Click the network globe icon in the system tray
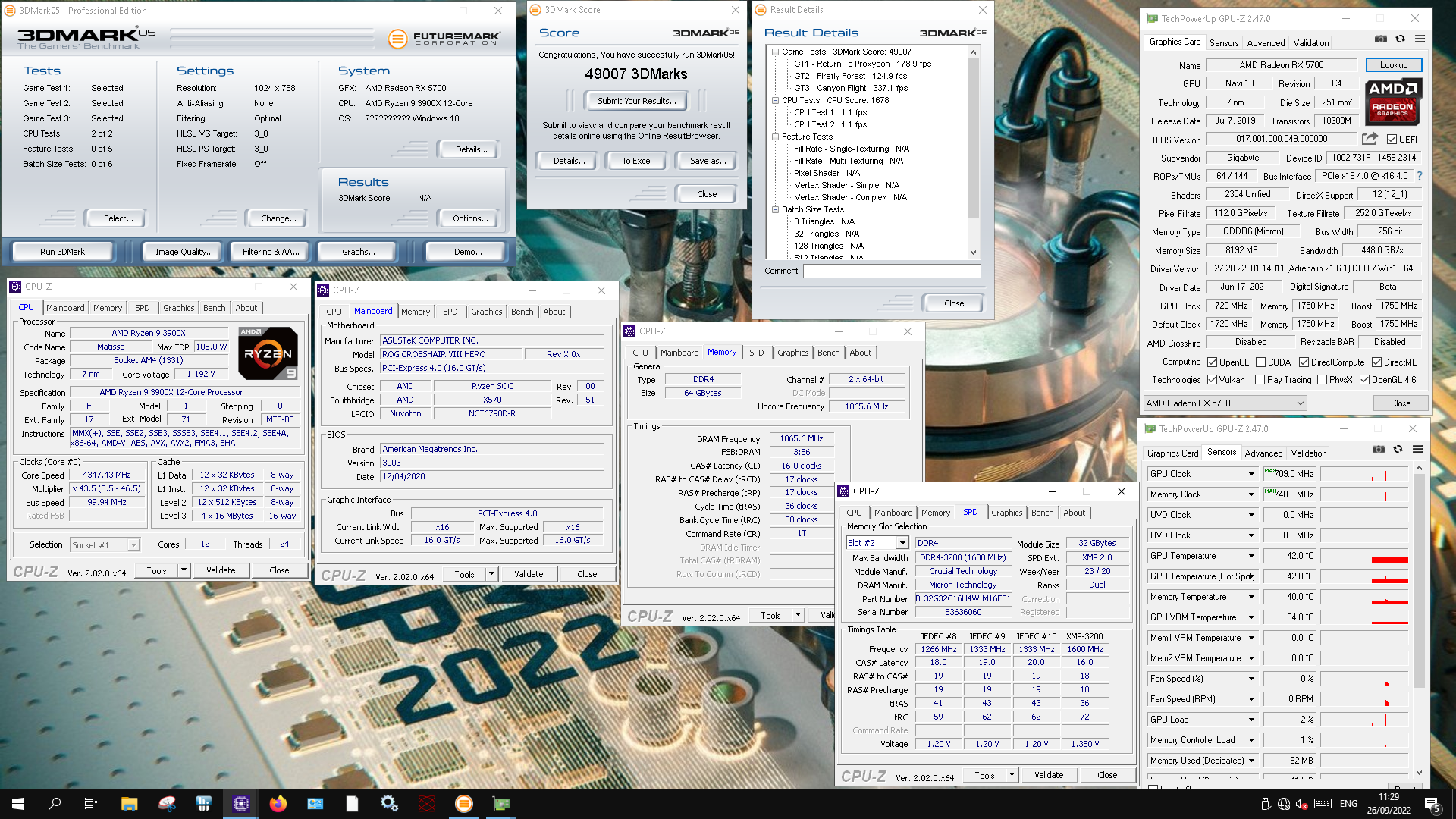Image resolution: width=1456 pixels, height=819 pixels. [x=1283, y=804]
